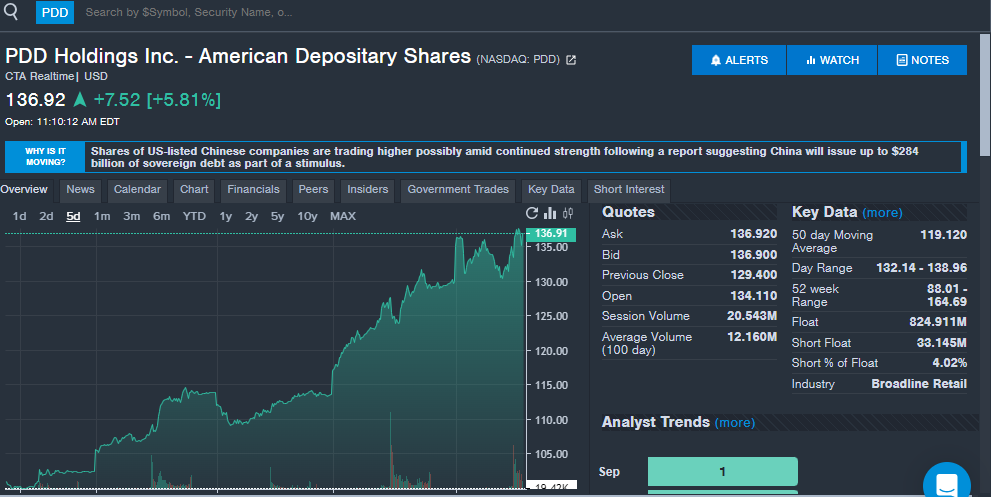Select the 5d chart range
This screenshot has width=991, height=497.
73,216
